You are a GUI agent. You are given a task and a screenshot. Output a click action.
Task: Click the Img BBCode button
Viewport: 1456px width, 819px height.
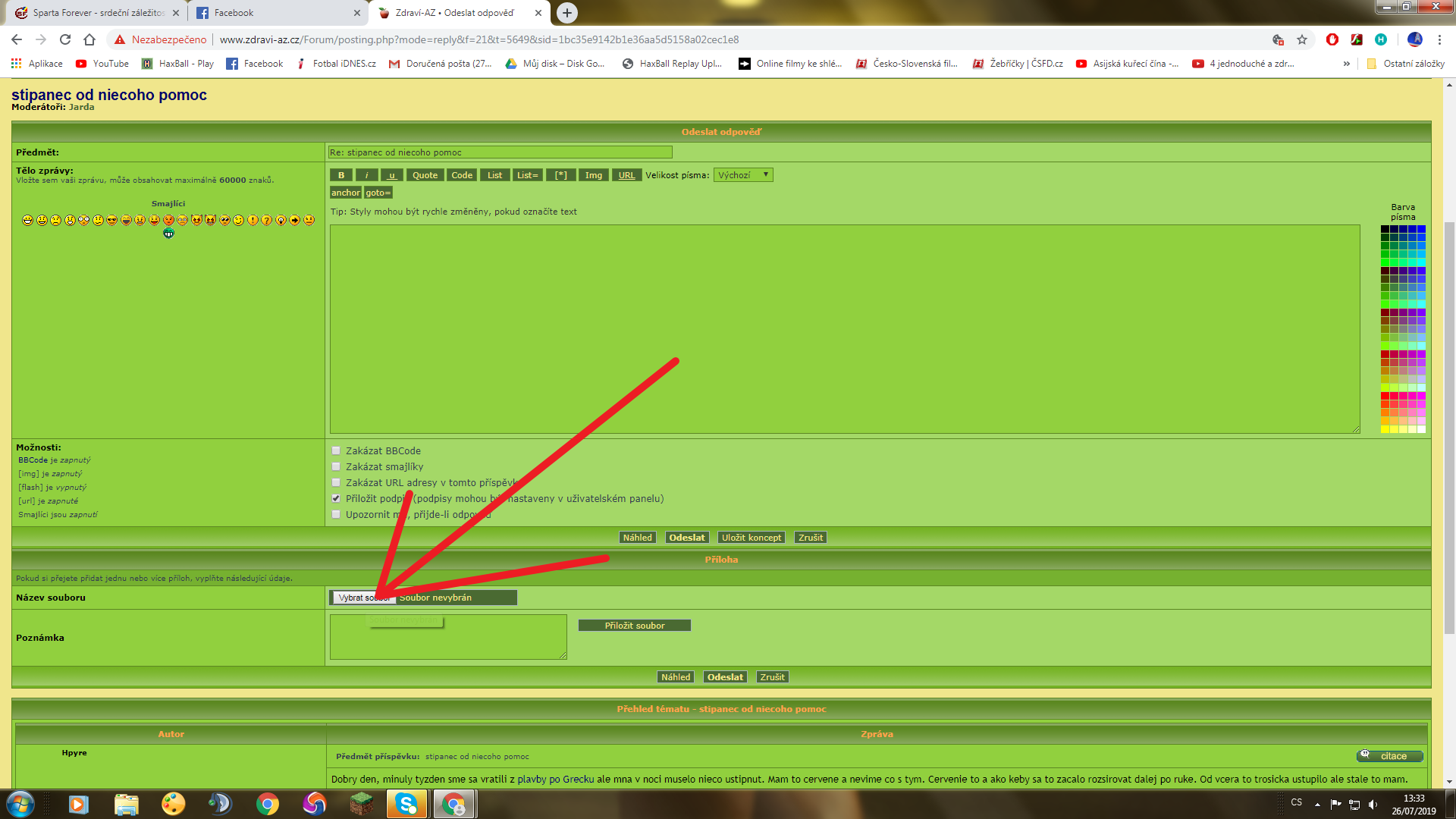pyautogui.click(x=593, y=175)
